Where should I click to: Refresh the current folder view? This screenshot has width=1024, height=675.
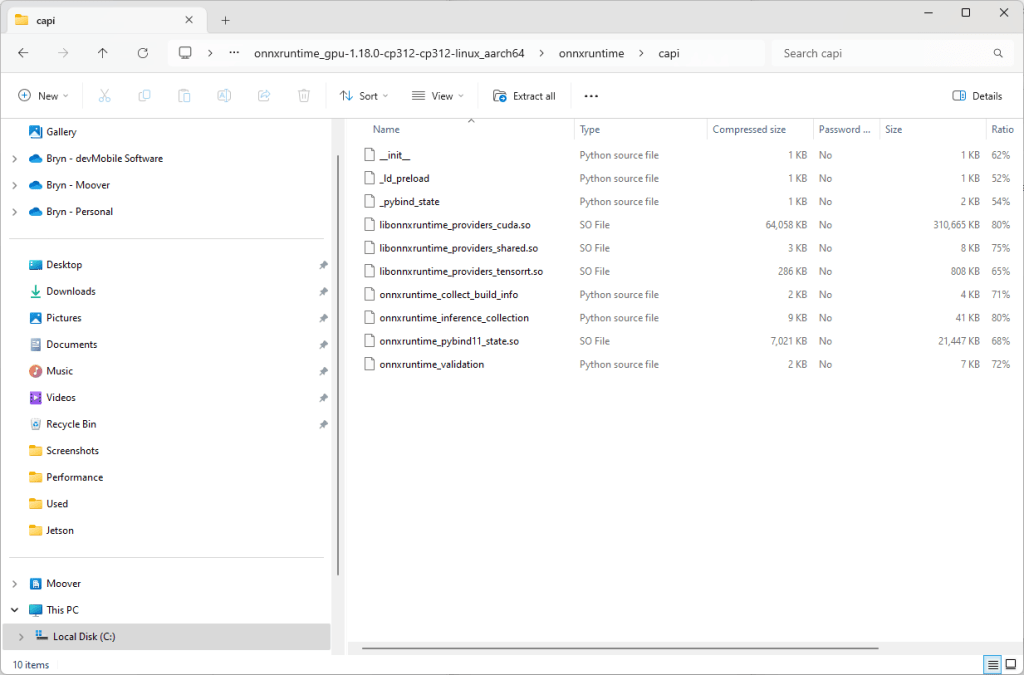[143, 53]
